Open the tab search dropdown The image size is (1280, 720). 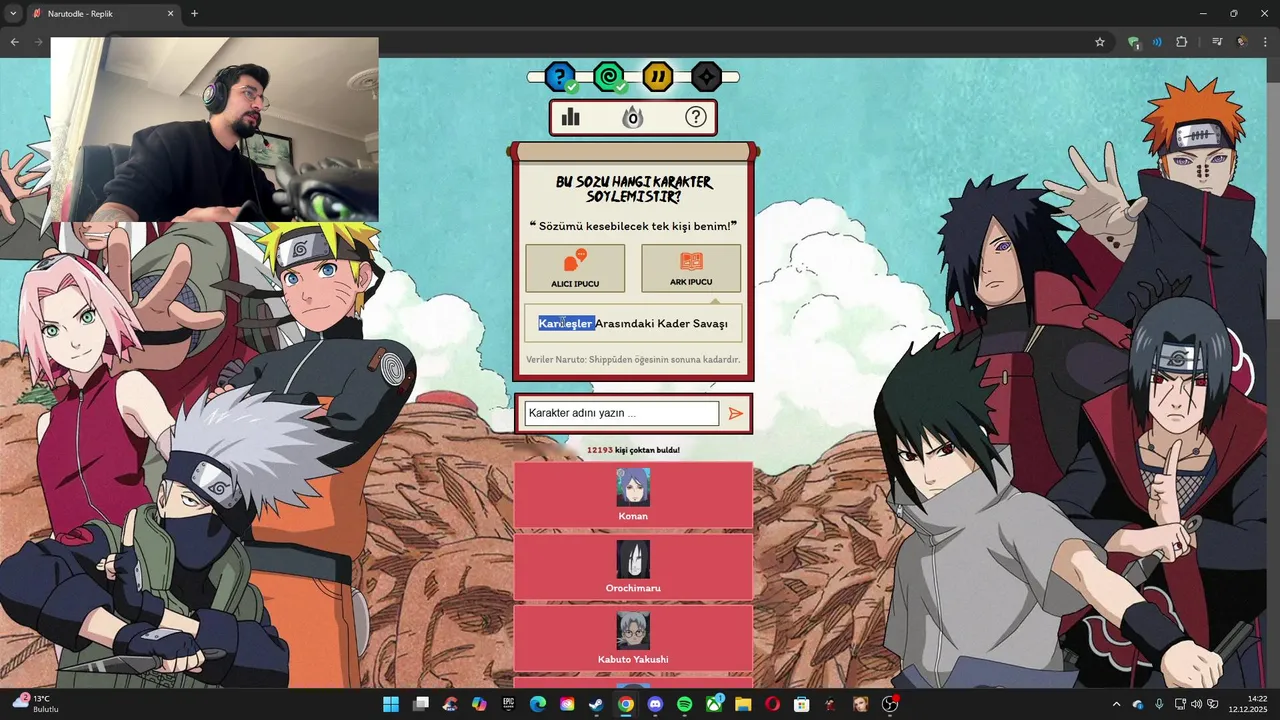click(x=13, y=14)
